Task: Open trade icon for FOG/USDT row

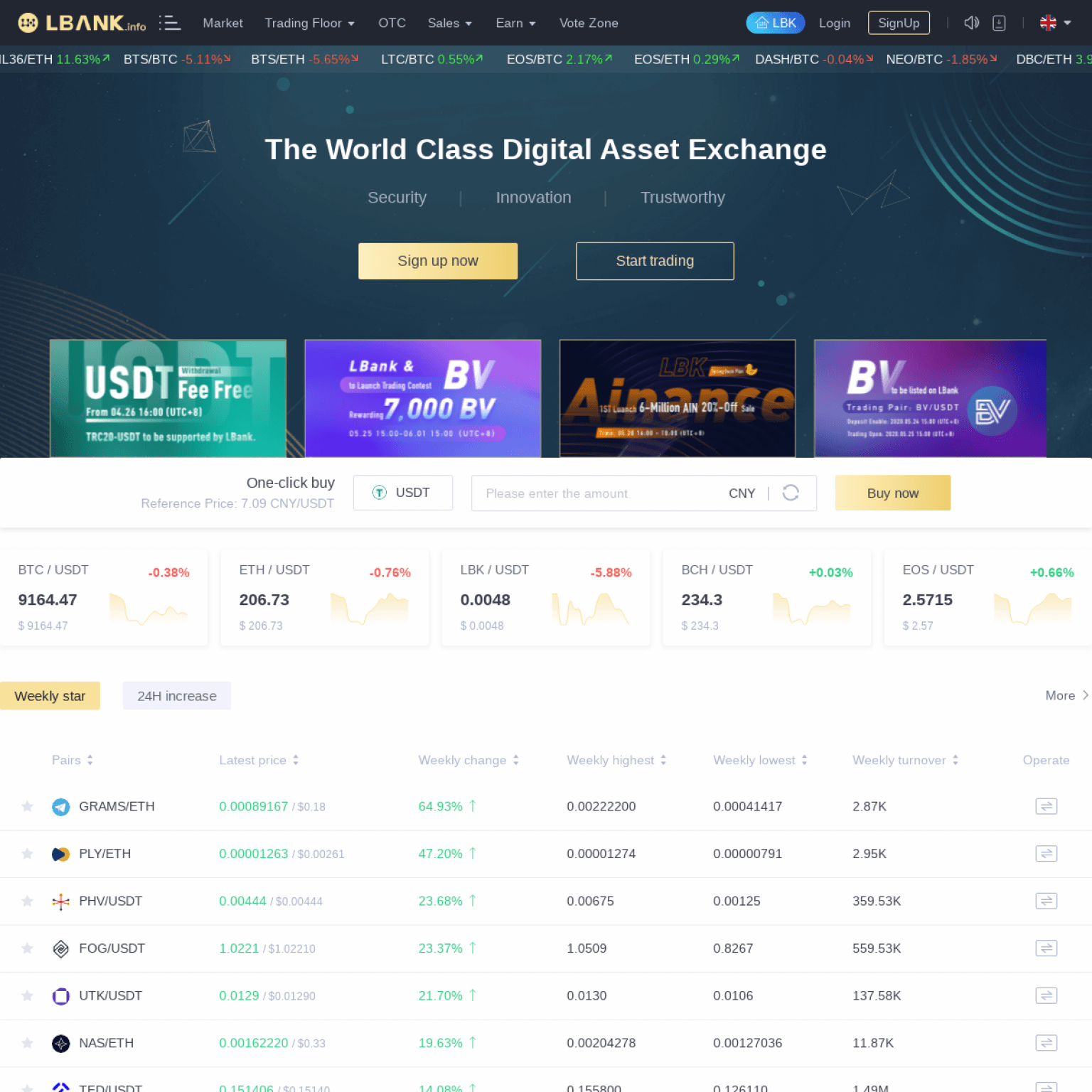Action: pos(1046,948)
